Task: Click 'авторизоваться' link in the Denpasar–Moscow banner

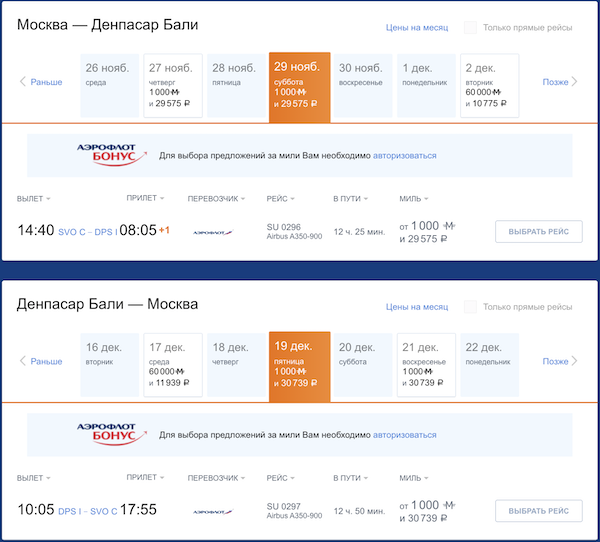Action: pyautogui.click(x=404, y=435)
